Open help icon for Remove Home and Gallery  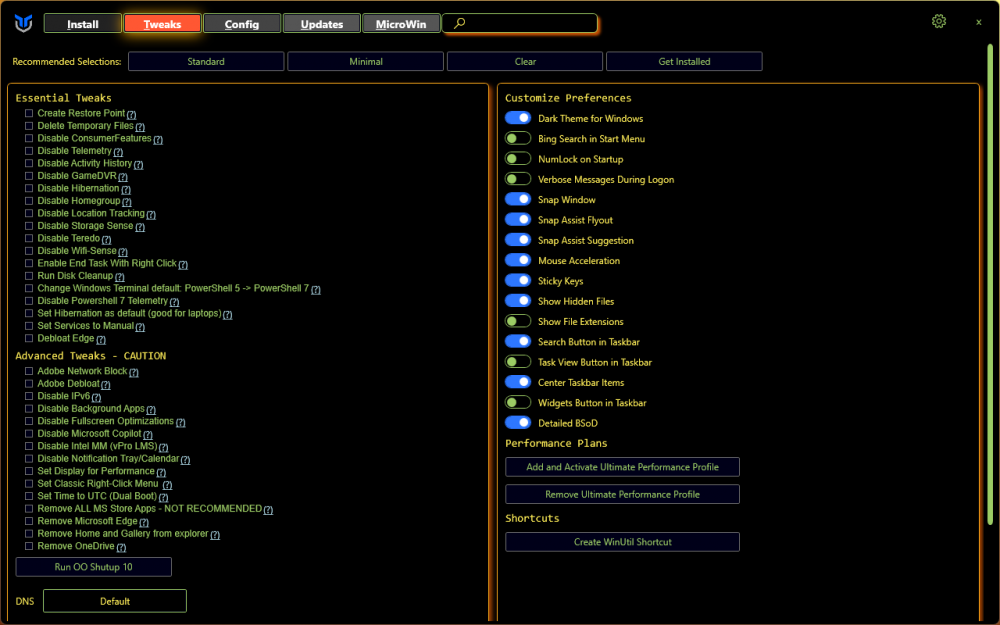[x=215, y=535]
